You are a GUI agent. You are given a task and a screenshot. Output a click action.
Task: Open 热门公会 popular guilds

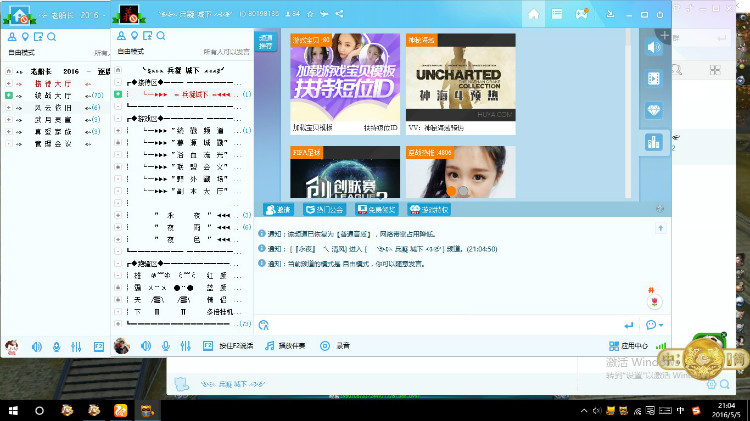[325, 210]
